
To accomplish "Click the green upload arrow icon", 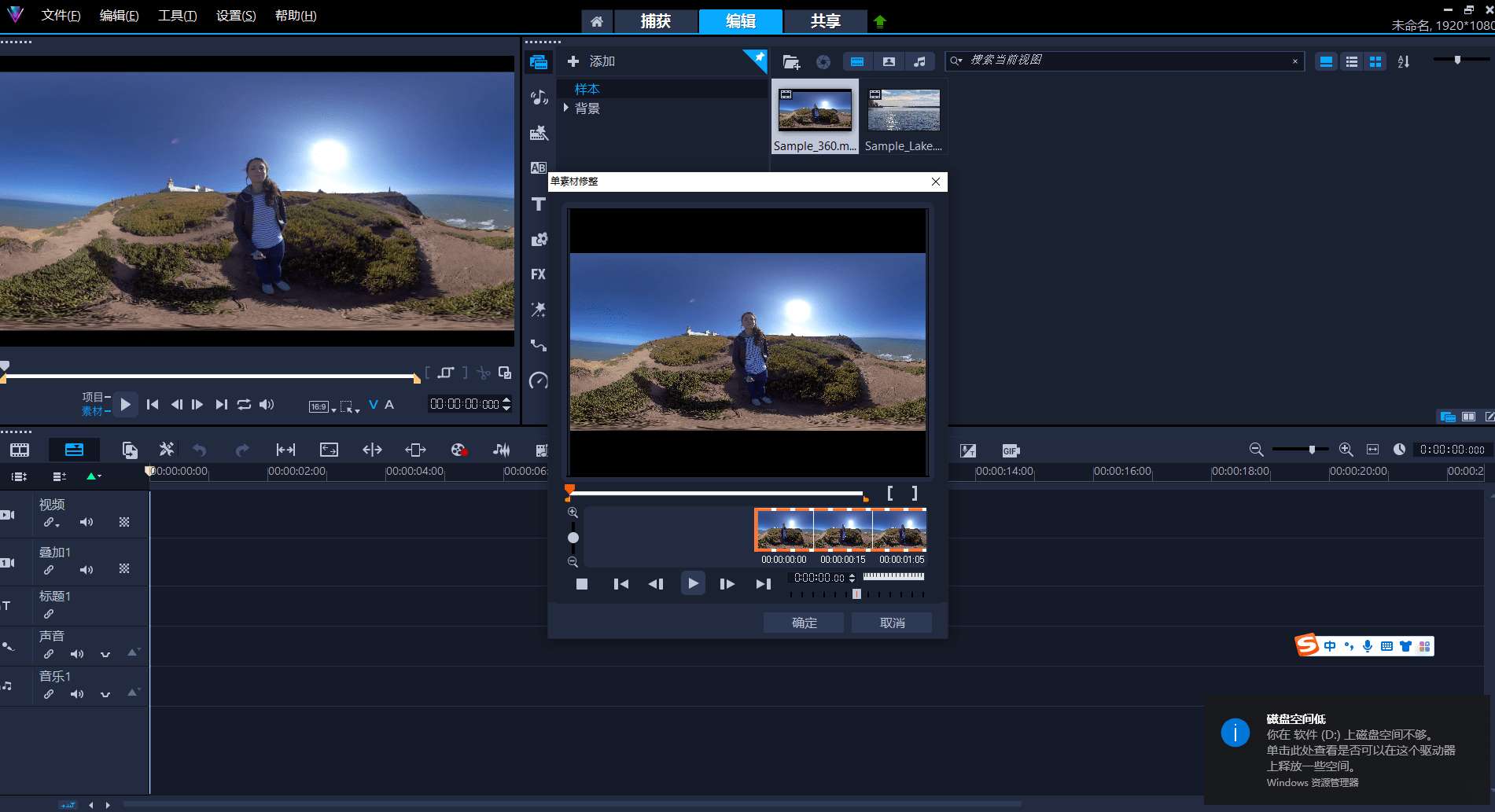I will (x=880, y=21).
